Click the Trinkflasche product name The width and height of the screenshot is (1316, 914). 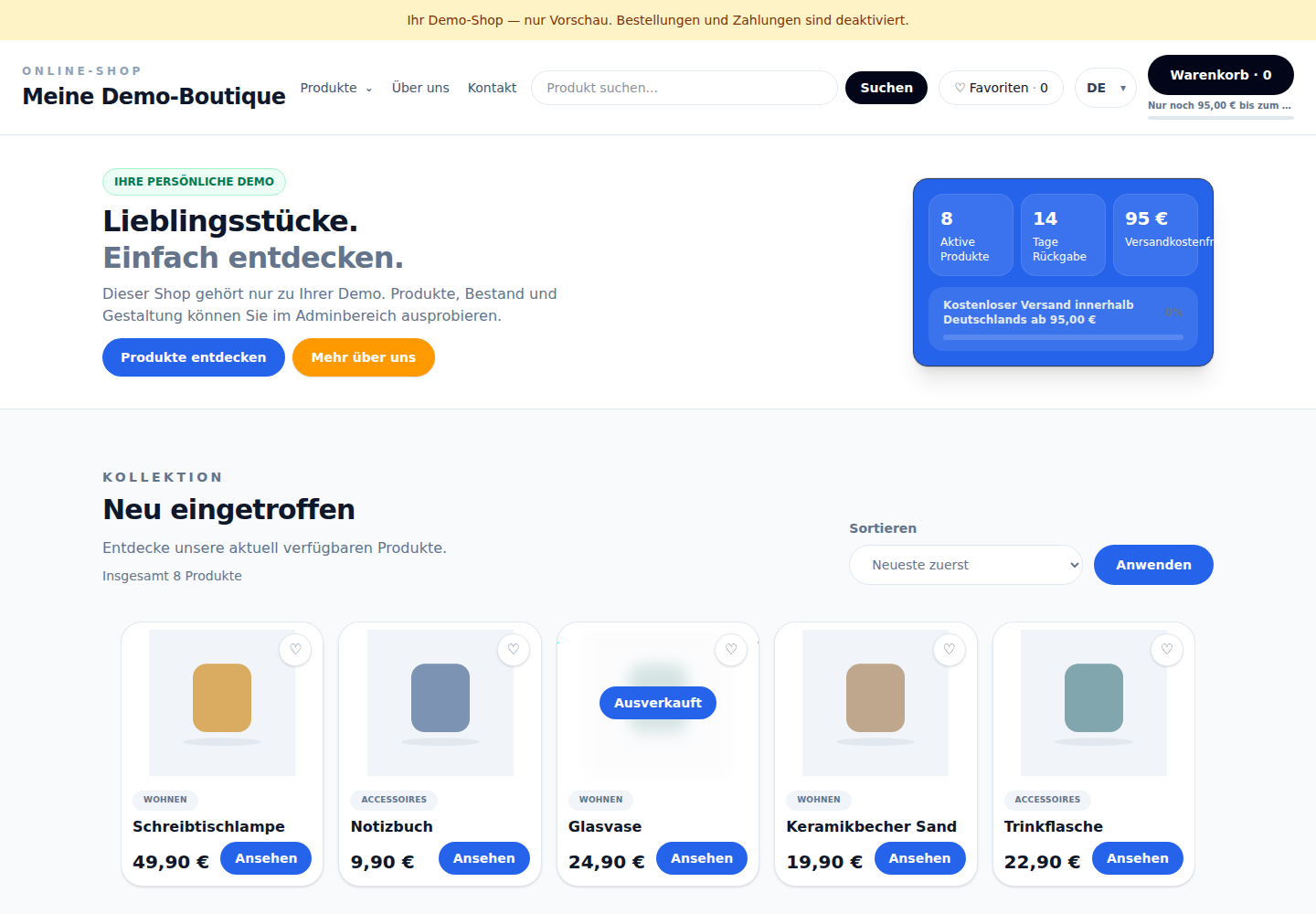[1054, 826]
